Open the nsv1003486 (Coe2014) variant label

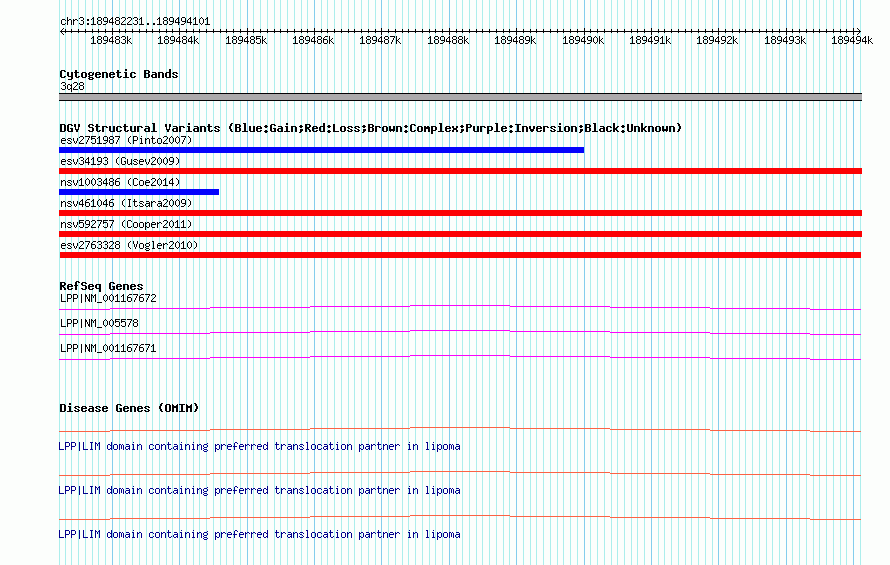pyautogui.click(x=120, y=182)
